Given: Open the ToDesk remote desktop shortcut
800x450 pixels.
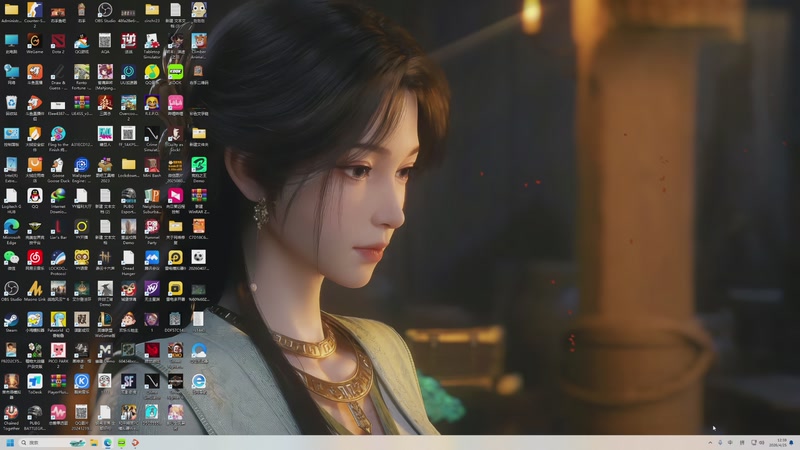Looking at the screenshot, I should tap(35, 382).
